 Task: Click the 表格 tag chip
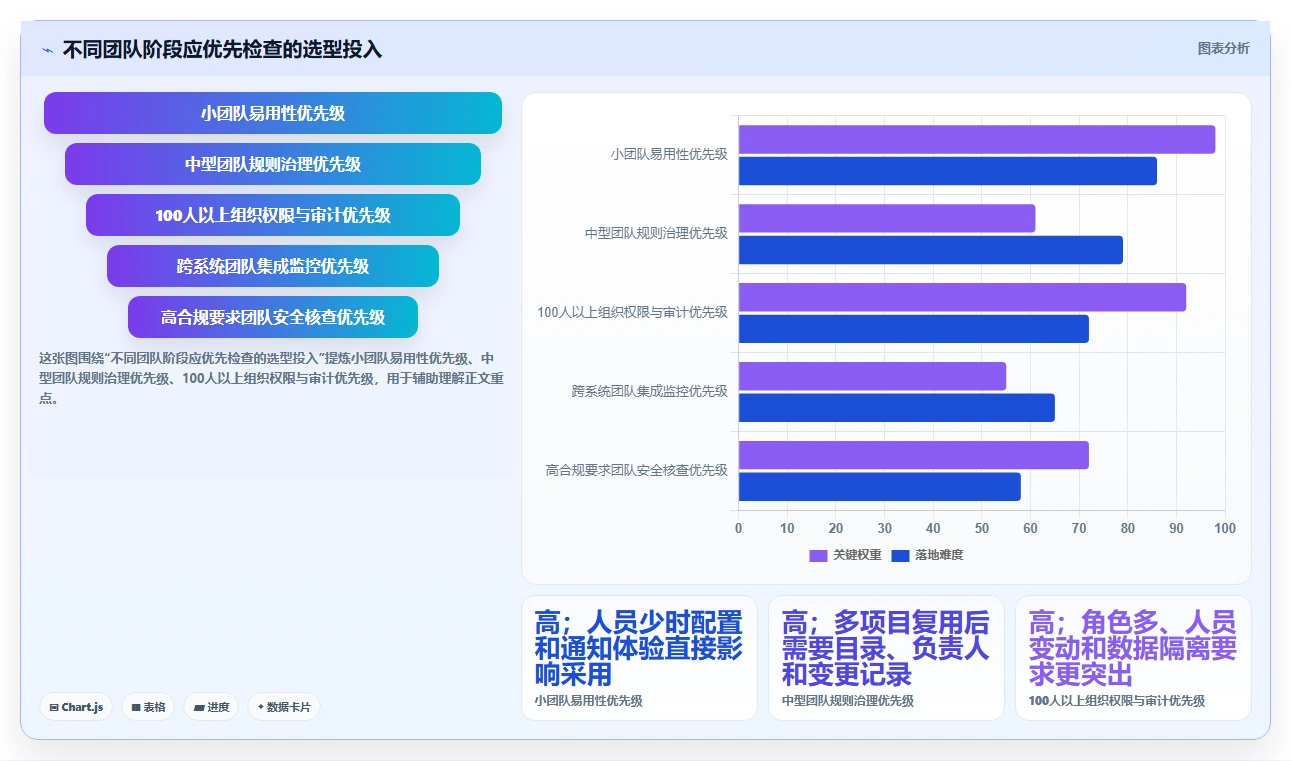[148, 707]
